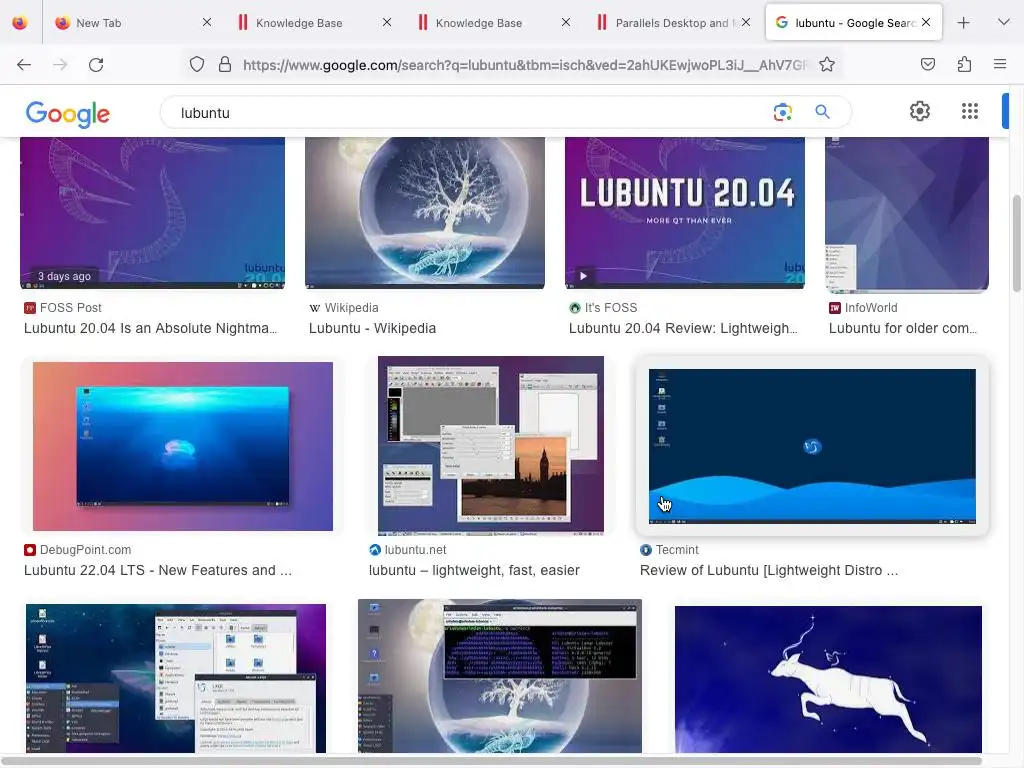Open the lubuntu.net screenshot image
Image resolution: width=1024 pixels, height=768 pixels.
click(490, 446)
